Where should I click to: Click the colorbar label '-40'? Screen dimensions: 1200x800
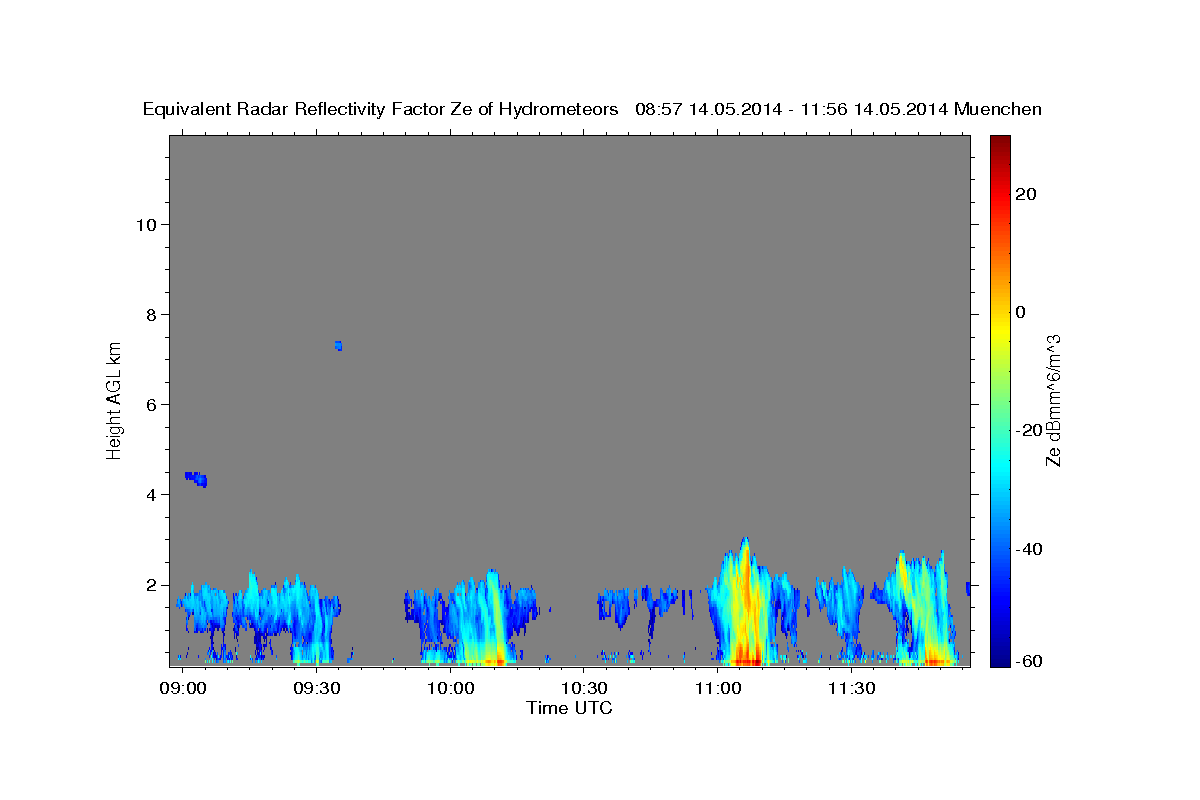click(x=1027, y=548)
